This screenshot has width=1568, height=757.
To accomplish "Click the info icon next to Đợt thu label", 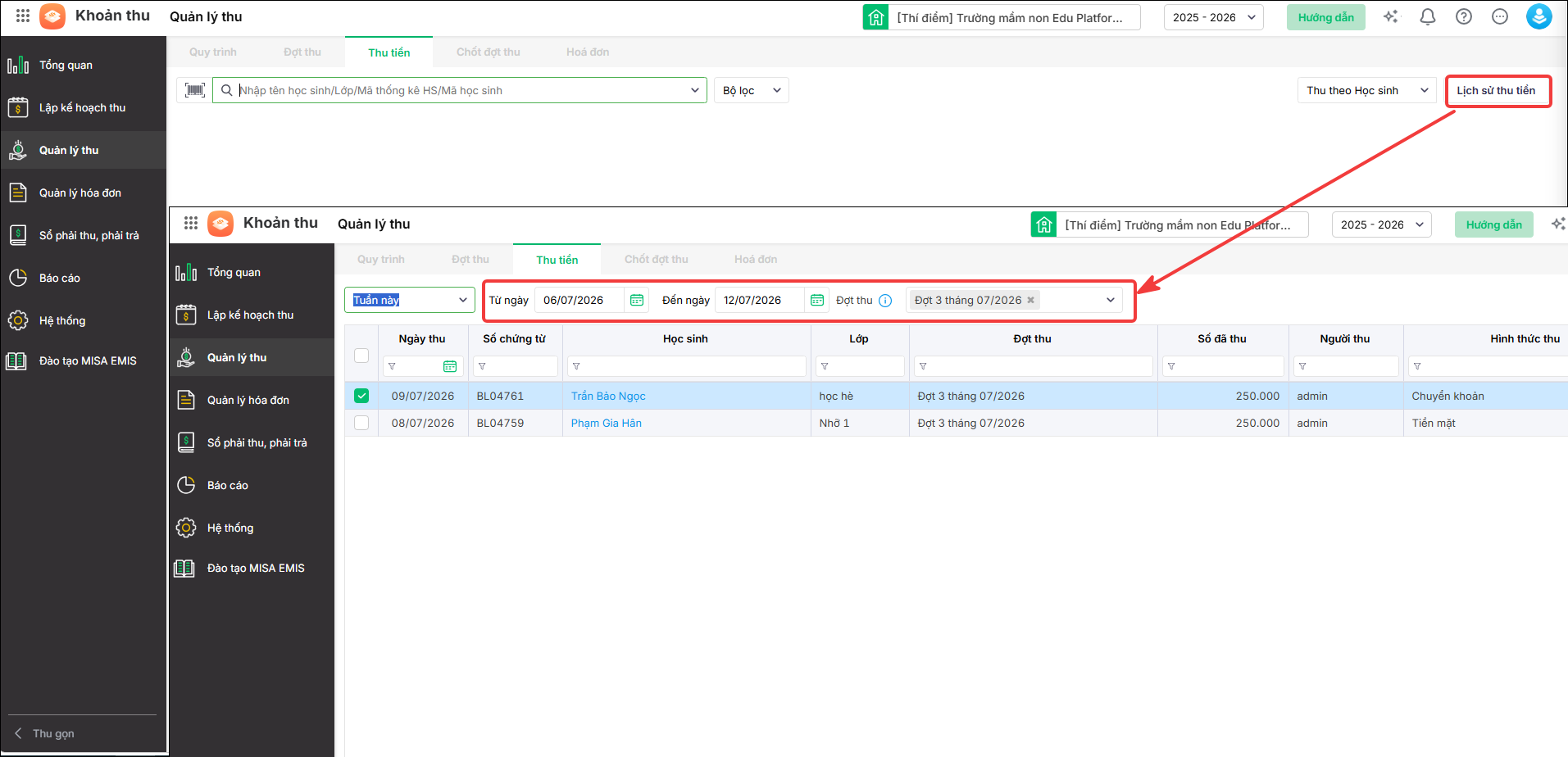I will point(885,301).
